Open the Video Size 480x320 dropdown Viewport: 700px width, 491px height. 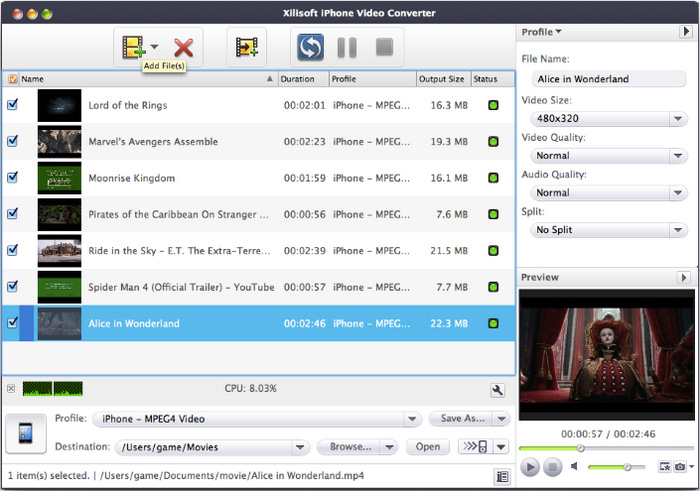coord(604,119)
